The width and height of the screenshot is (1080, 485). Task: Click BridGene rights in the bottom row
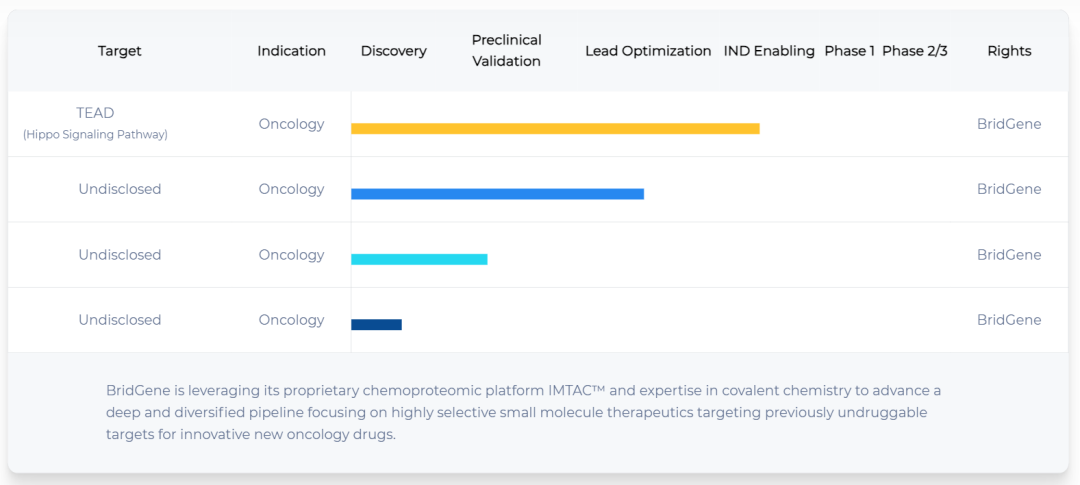point(1009,320)
